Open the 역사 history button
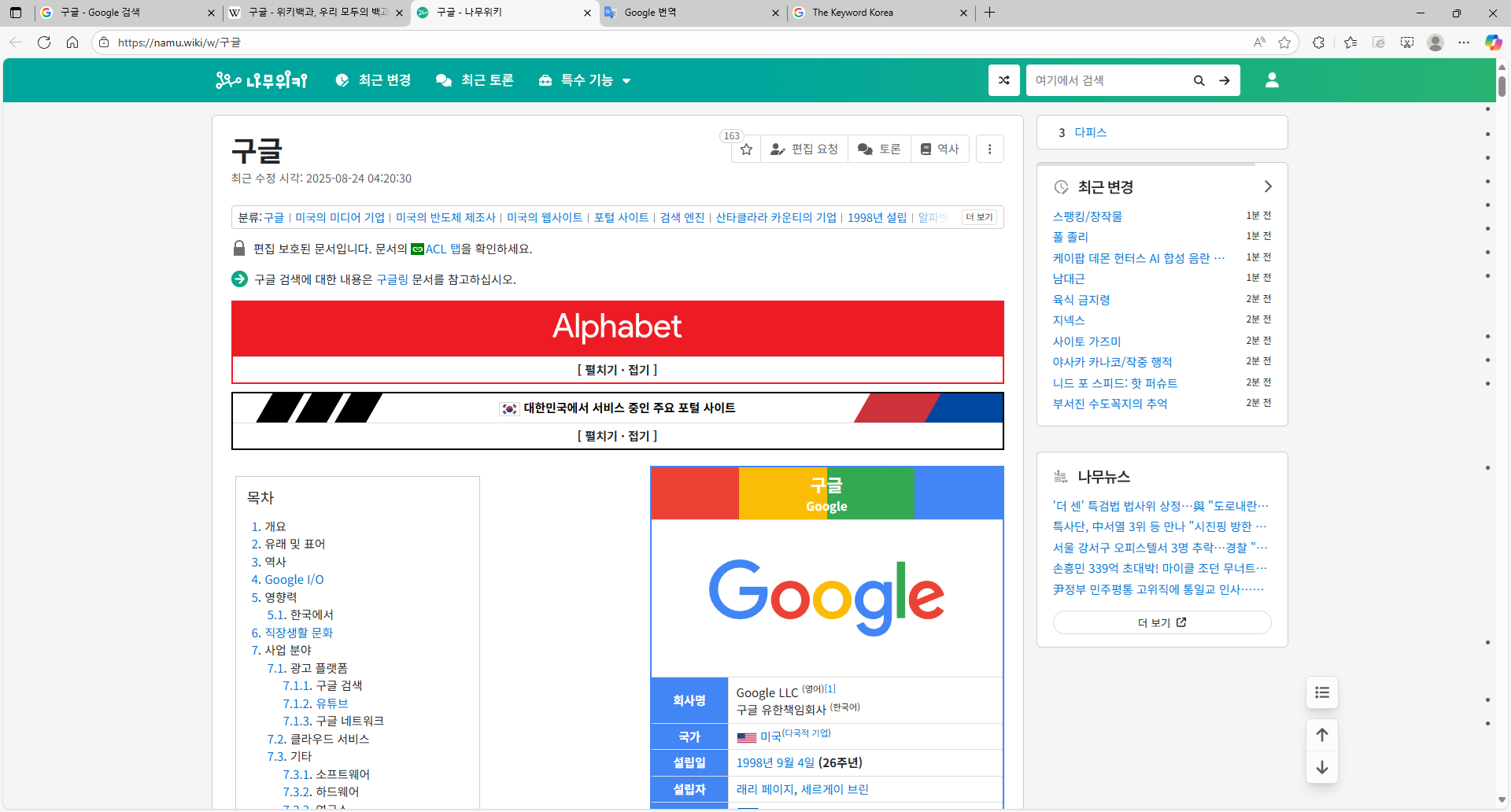1511x812 pixels. [x=940, y=149]
